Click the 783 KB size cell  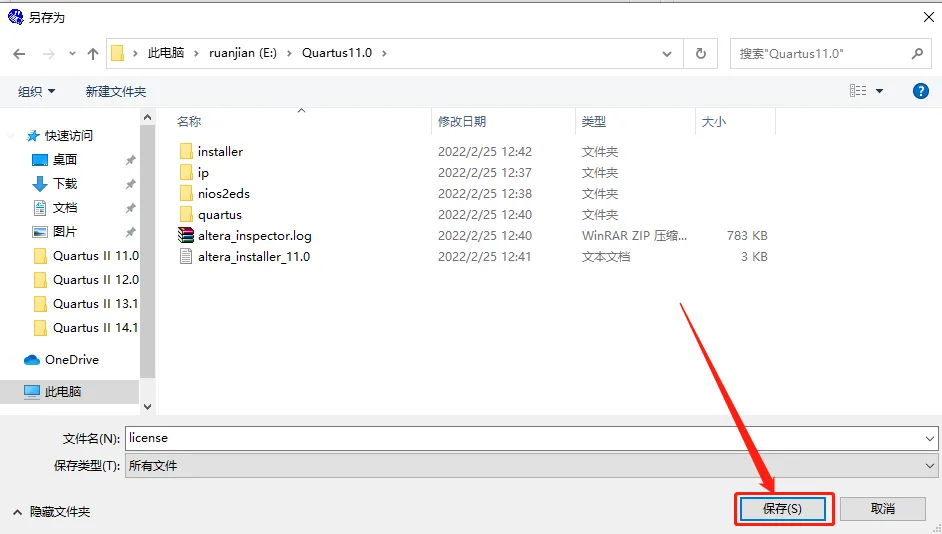tap(747, 235)
